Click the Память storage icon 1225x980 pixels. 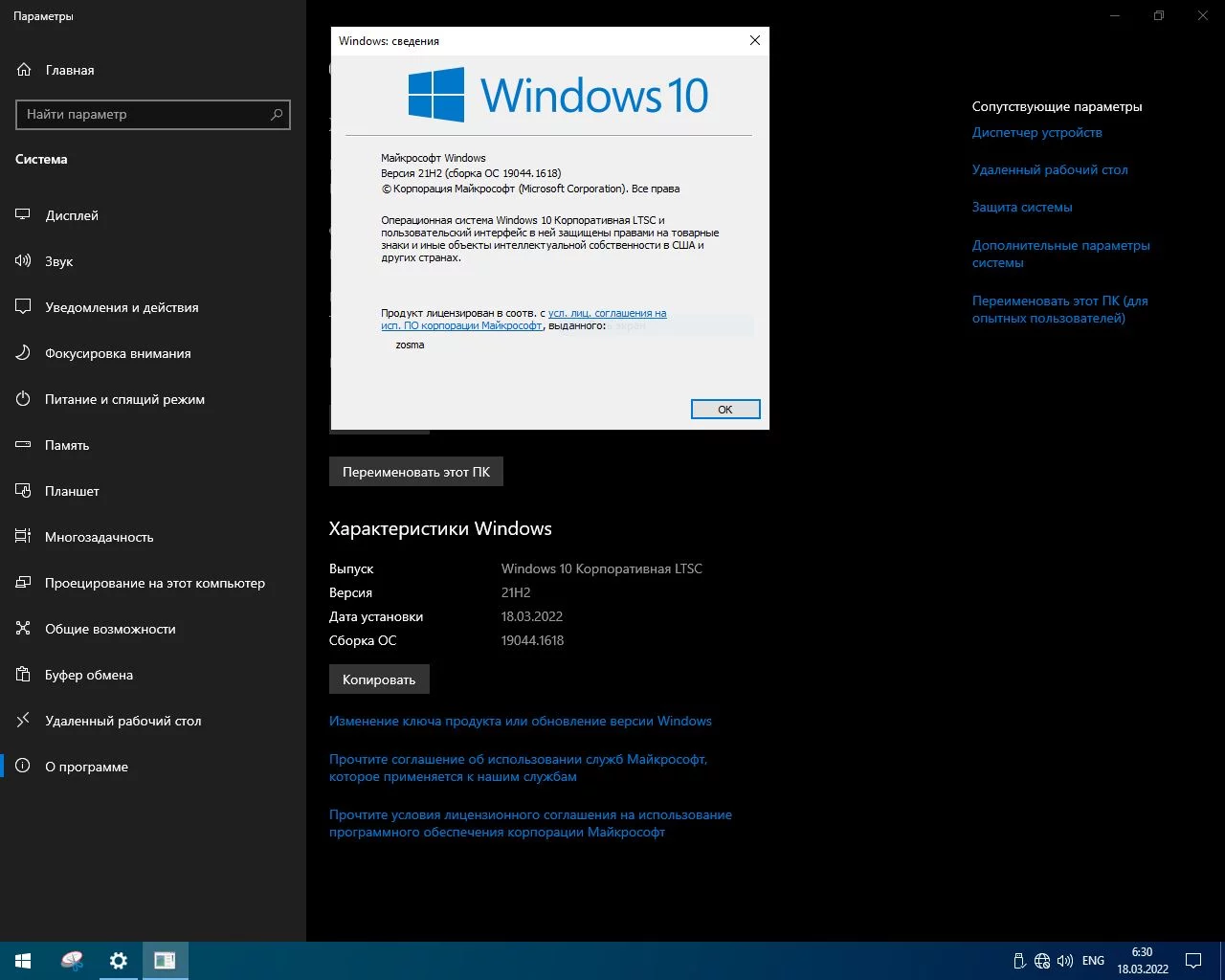click(x=24, y=445)
